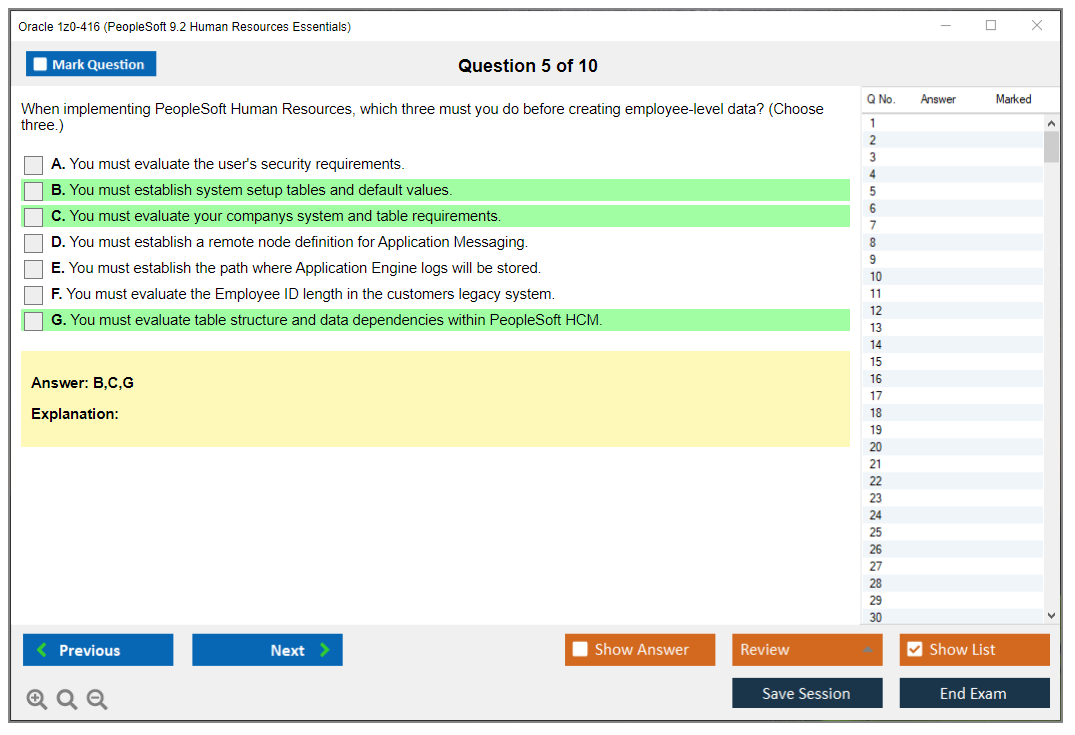1075x735 pixels.
Task: Select the zoom out magnifier icon
Action: click(x=96, y=699)
